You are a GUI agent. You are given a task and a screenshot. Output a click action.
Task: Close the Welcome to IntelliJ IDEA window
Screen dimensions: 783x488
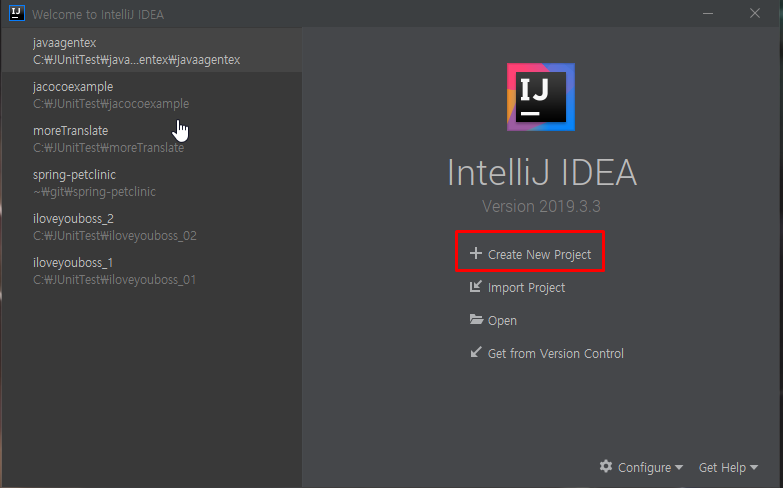tap(755, 13)
